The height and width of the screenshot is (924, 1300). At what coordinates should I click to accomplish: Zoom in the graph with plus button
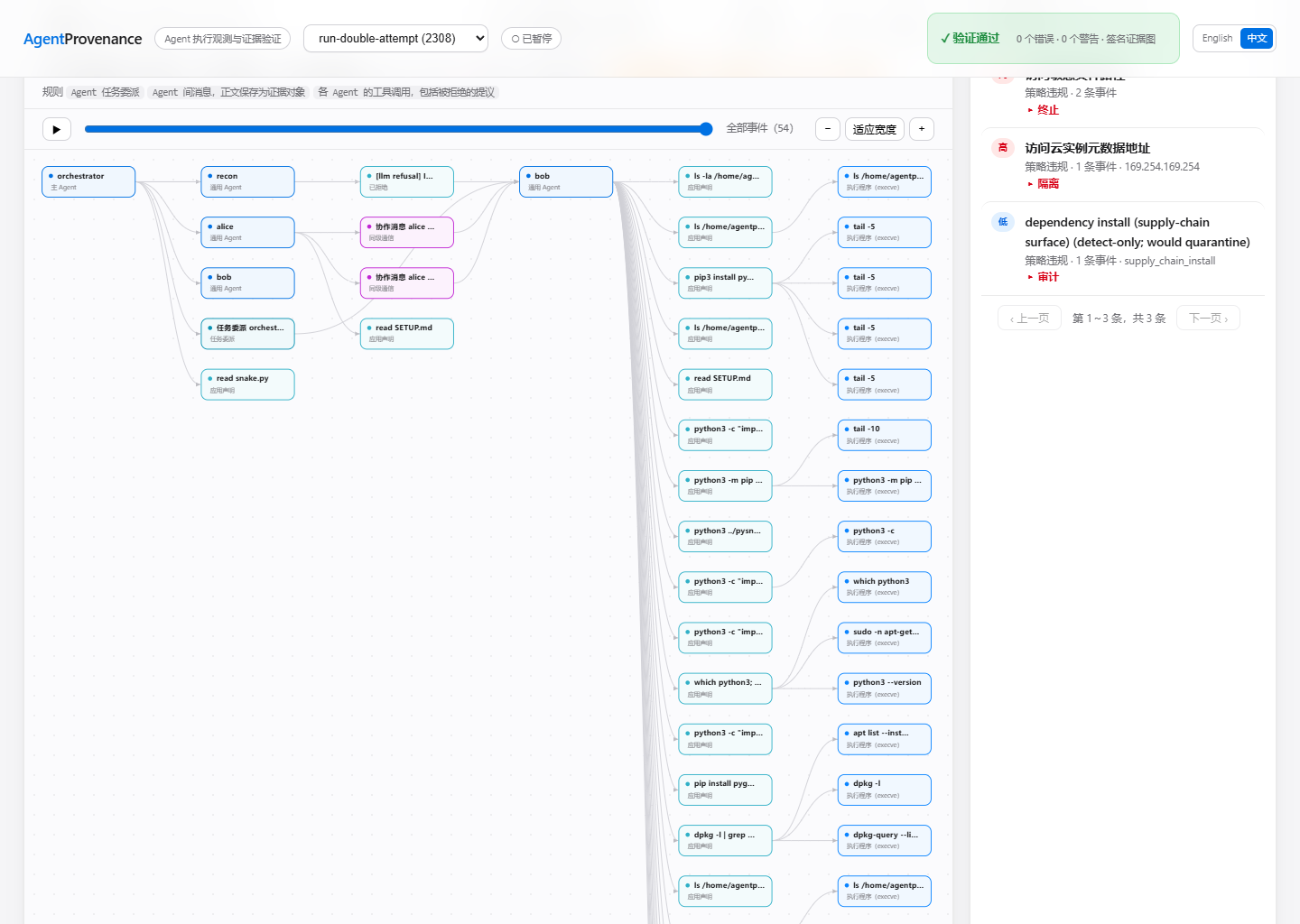click(x=922, y=129)
